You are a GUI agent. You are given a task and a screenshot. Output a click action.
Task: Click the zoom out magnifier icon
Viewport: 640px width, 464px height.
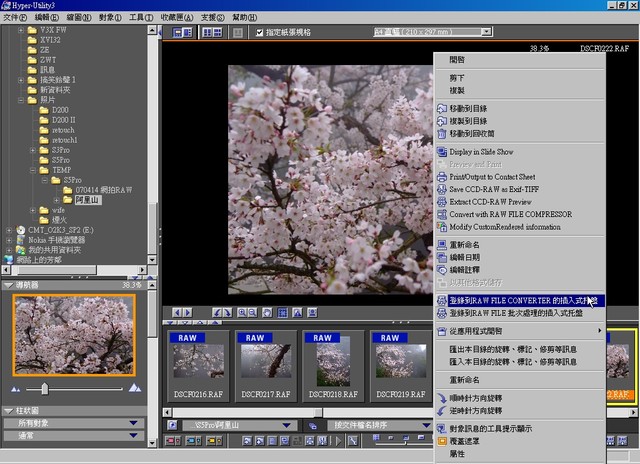click(253, 313)
